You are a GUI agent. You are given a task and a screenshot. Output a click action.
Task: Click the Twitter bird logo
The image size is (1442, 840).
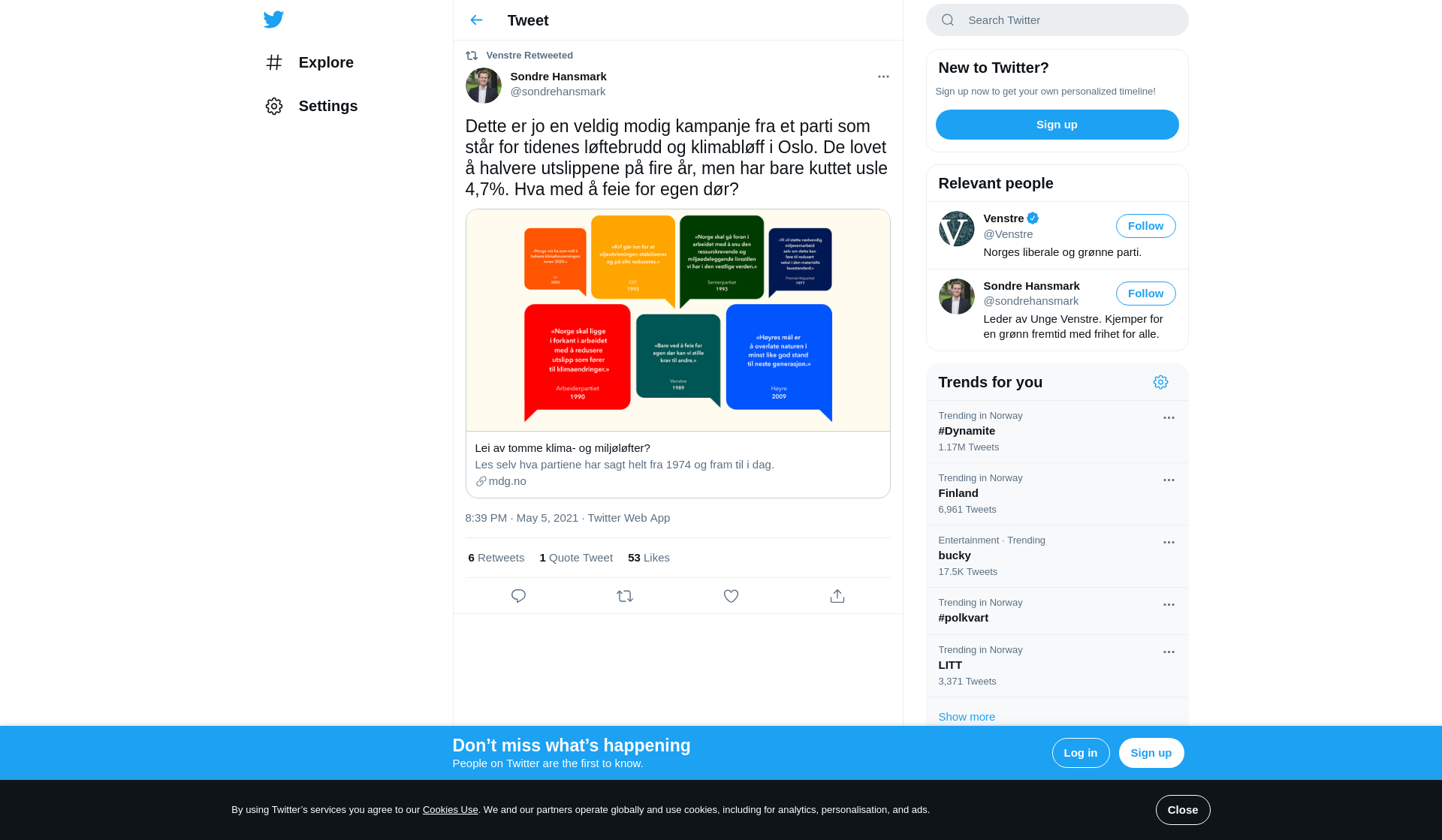pyautogui.click(x=273, y=20)
